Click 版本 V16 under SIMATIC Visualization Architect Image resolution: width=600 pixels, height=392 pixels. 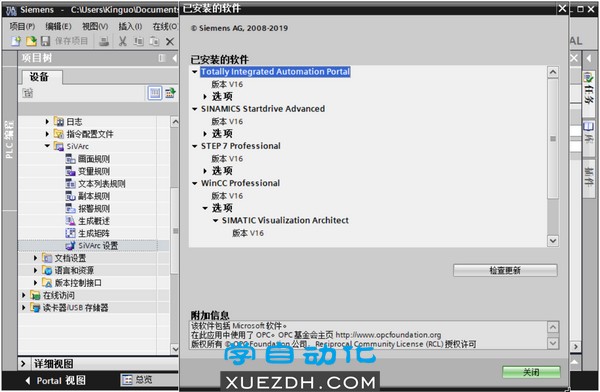[248, 233]
